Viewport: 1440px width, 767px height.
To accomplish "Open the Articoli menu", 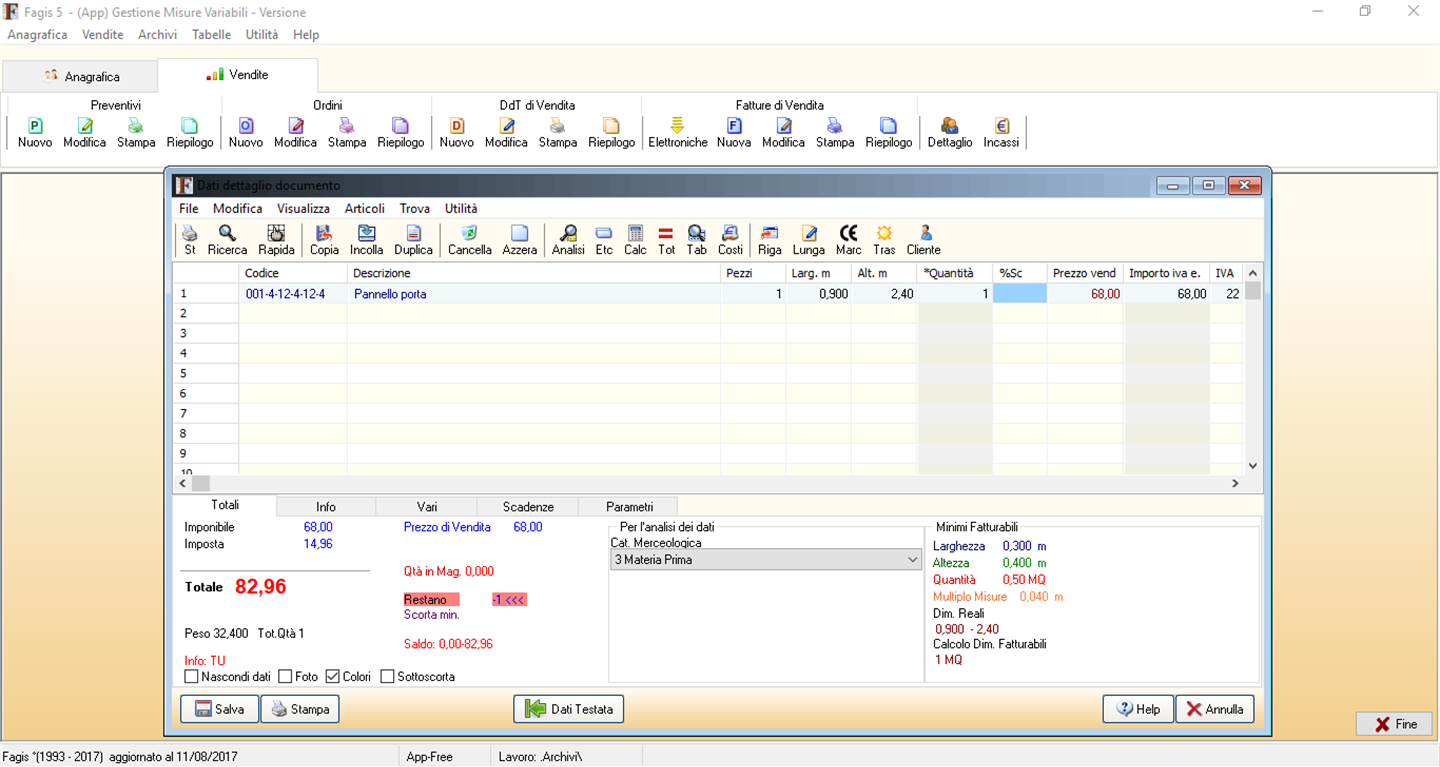I will [365, 209].
